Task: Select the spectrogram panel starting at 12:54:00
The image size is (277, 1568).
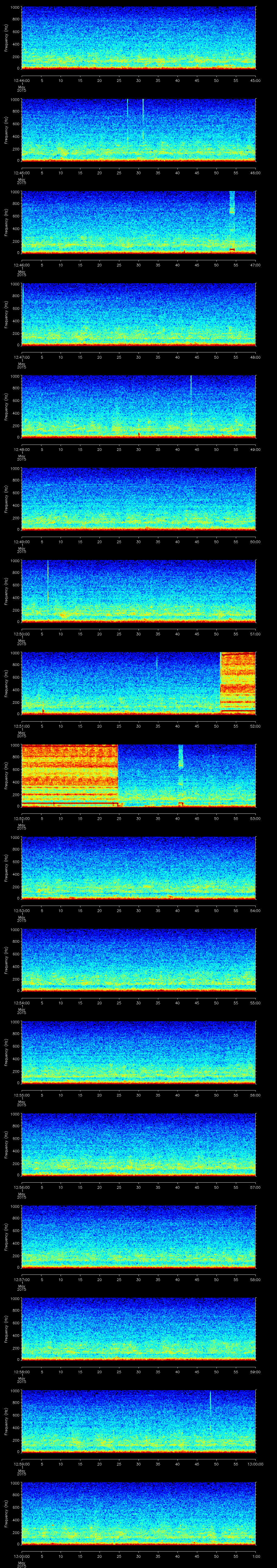Action: 138,960
